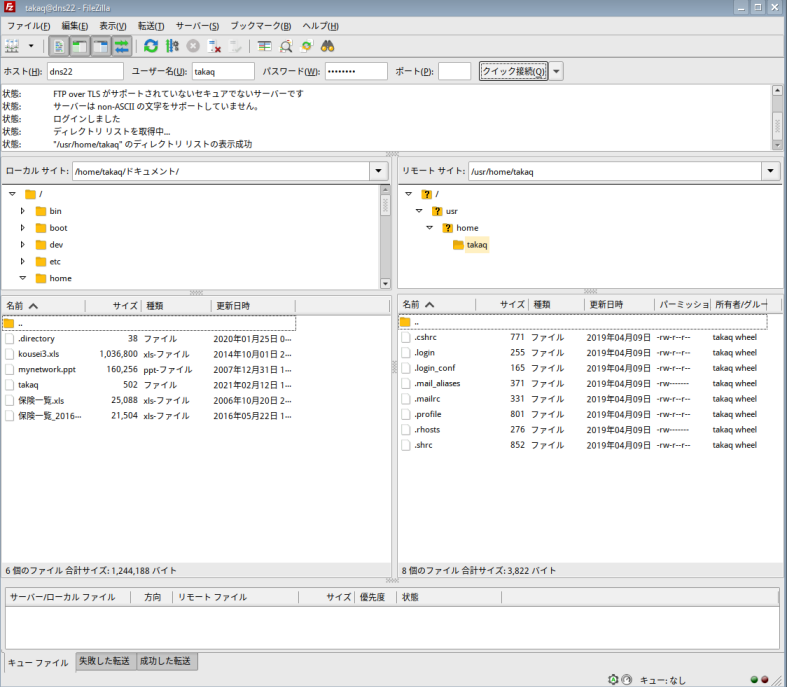Open quick connect history dropdown
This screenshot has width=787, height=687.
point(556,71)
